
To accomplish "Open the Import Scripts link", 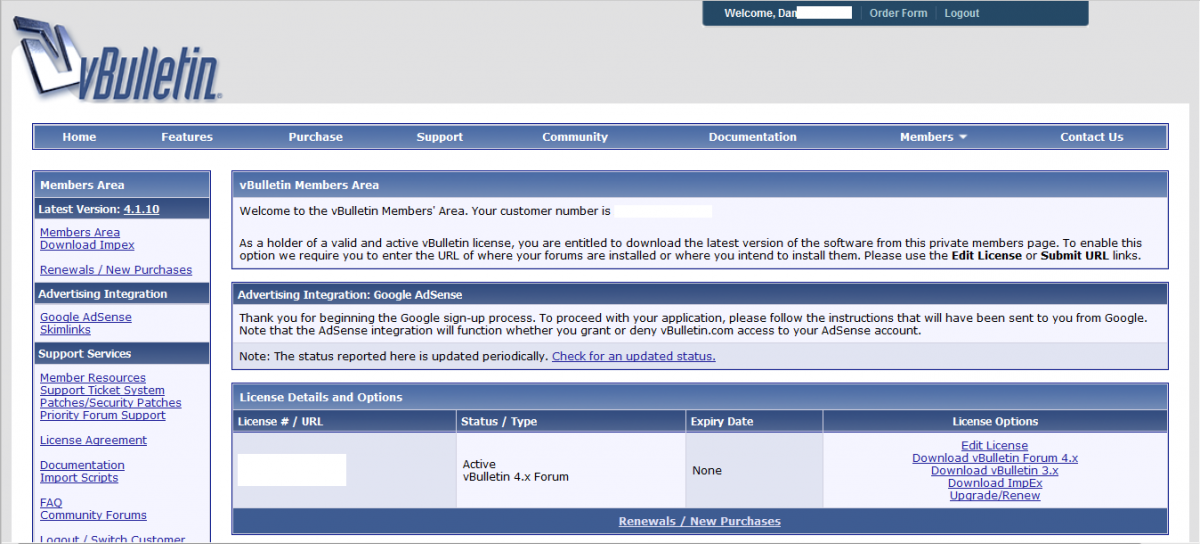I will [79, 478].
